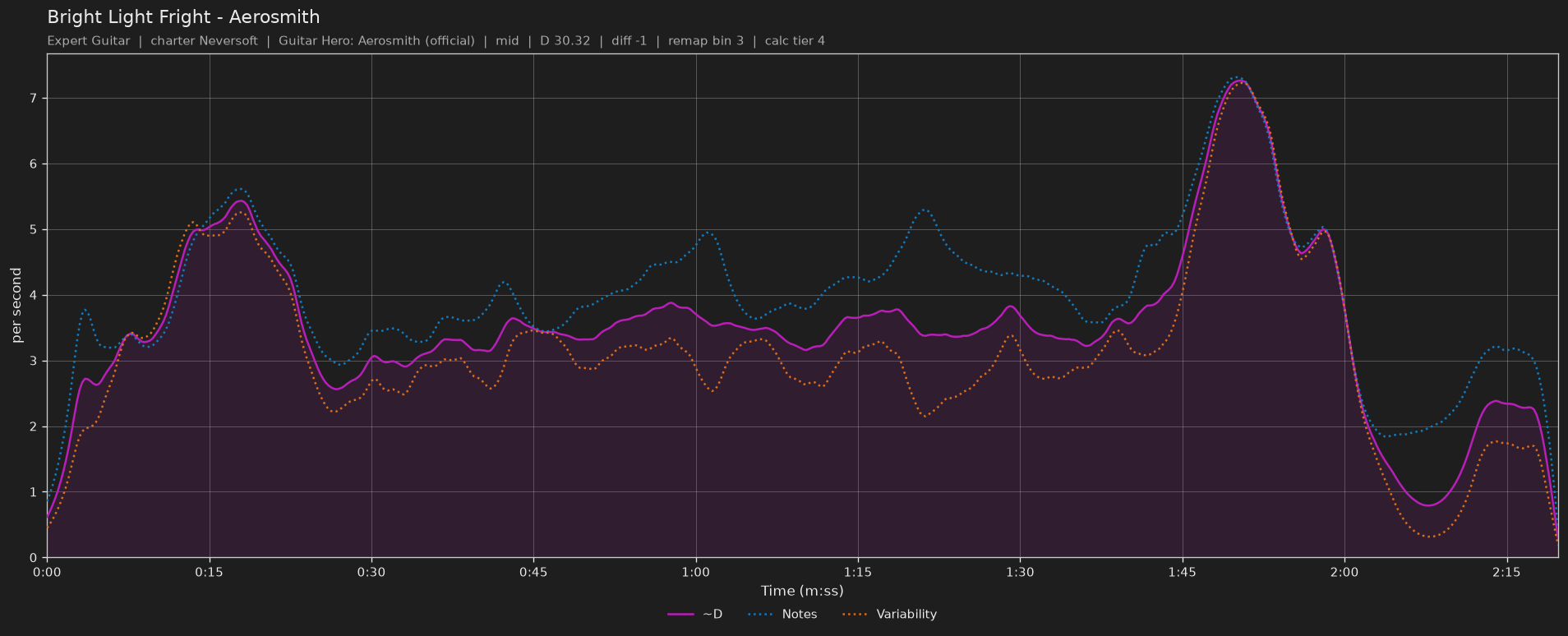Screen dimensions: 1568x636
Task: Click the 1:15 time tick label
Action: (x=858, y=572)
